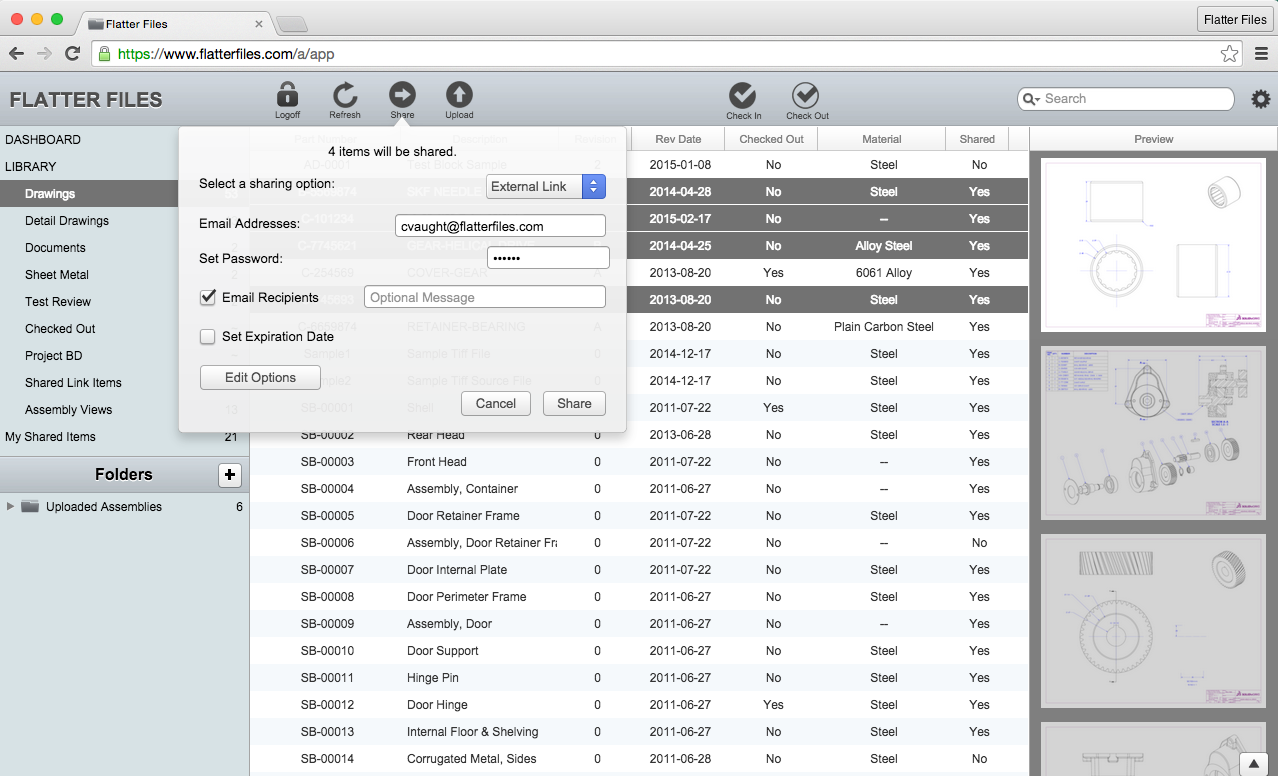Enable the Set Expiration Date checkbox

coord(208,337)
